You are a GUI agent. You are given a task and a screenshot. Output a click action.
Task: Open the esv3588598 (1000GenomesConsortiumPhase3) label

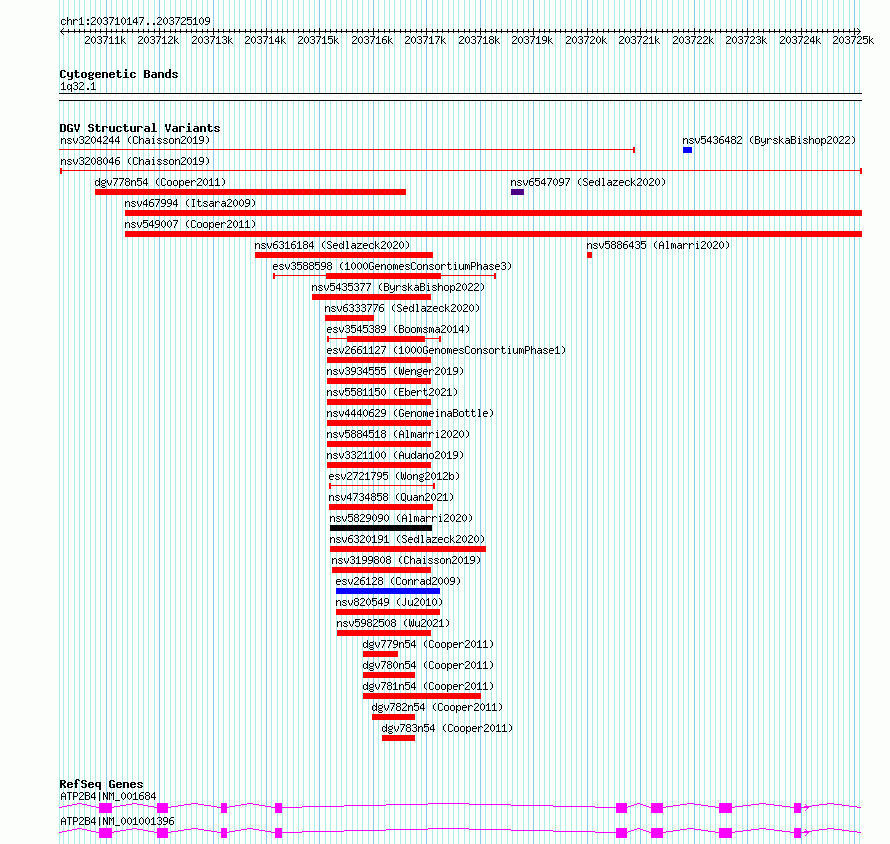click(392, 266)
